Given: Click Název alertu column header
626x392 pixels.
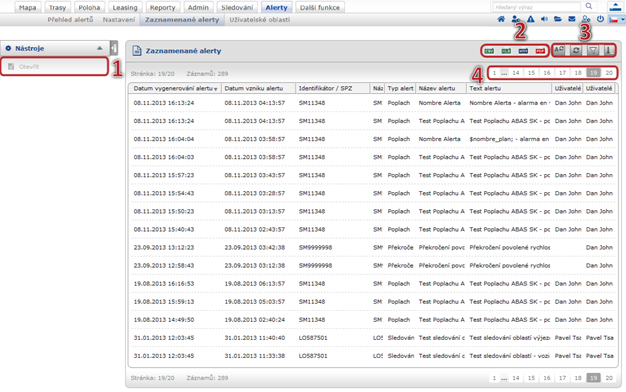Looking at the screenshot, I should pos(440,89).
